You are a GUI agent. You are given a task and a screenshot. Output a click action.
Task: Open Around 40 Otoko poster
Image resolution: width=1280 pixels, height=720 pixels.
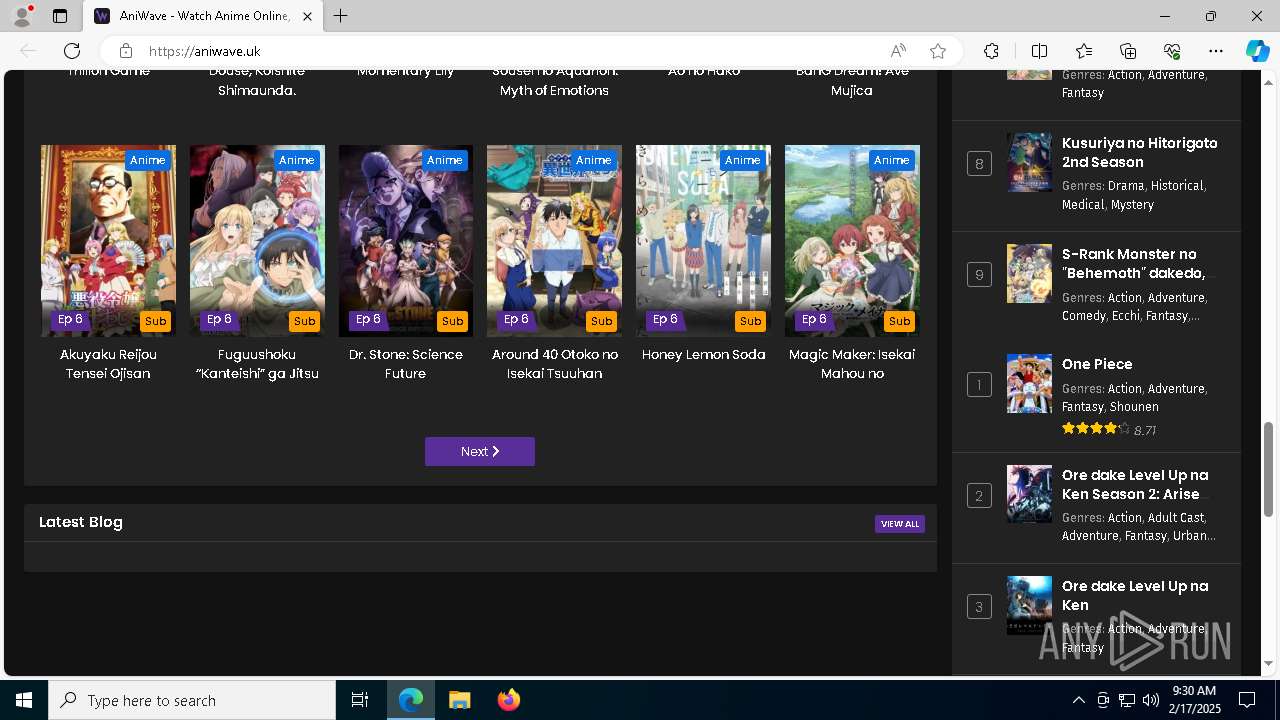pyautogui.click(x=554, y=240)
